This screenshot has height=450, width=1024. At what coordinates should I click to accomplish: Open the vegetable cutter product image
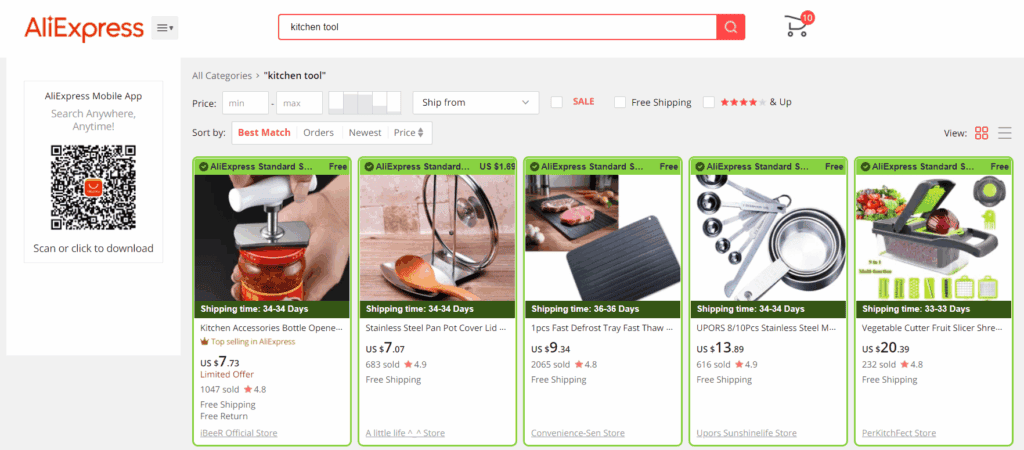[934, 238]
